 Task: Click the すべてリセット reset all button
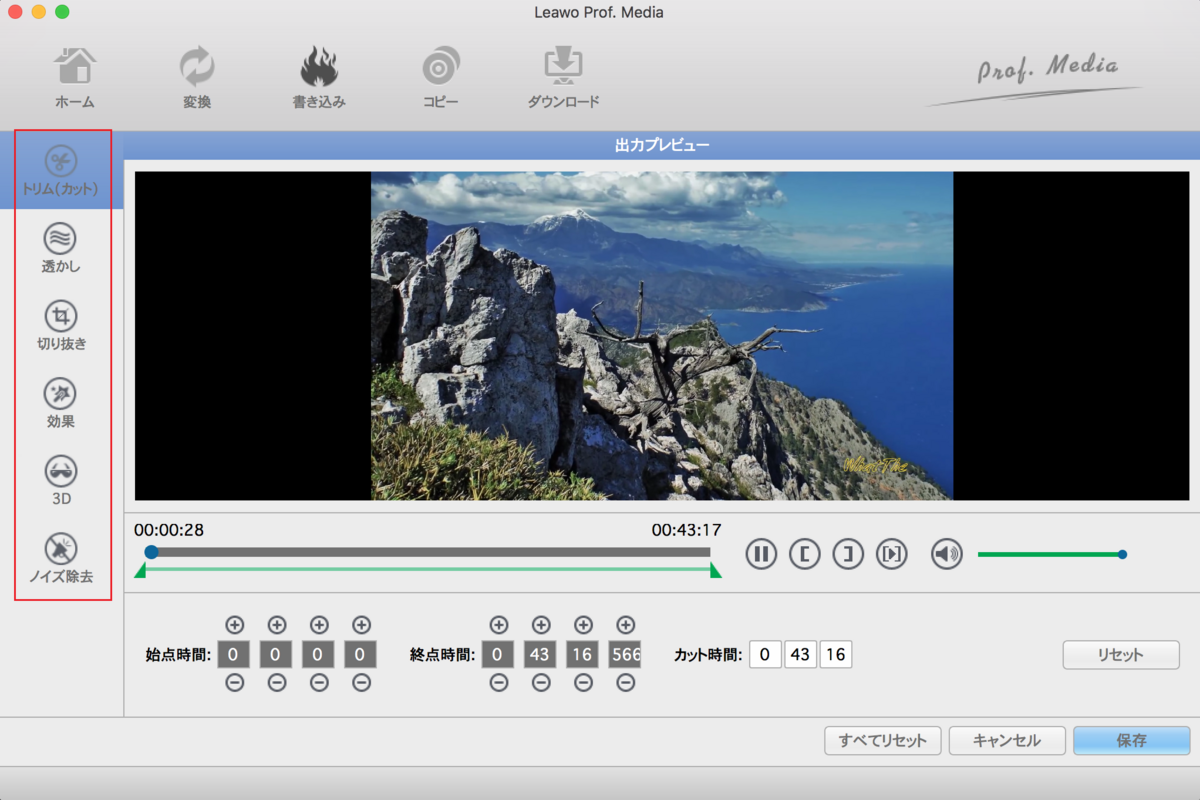click(x=883, y=741)
